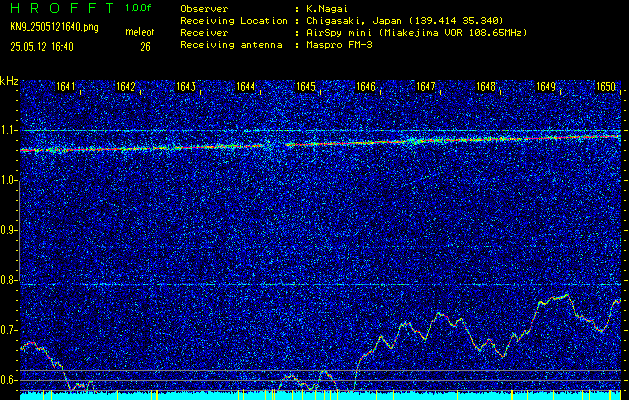Select the 1649 time marker

pyautogui.click(x=546, y=87)
